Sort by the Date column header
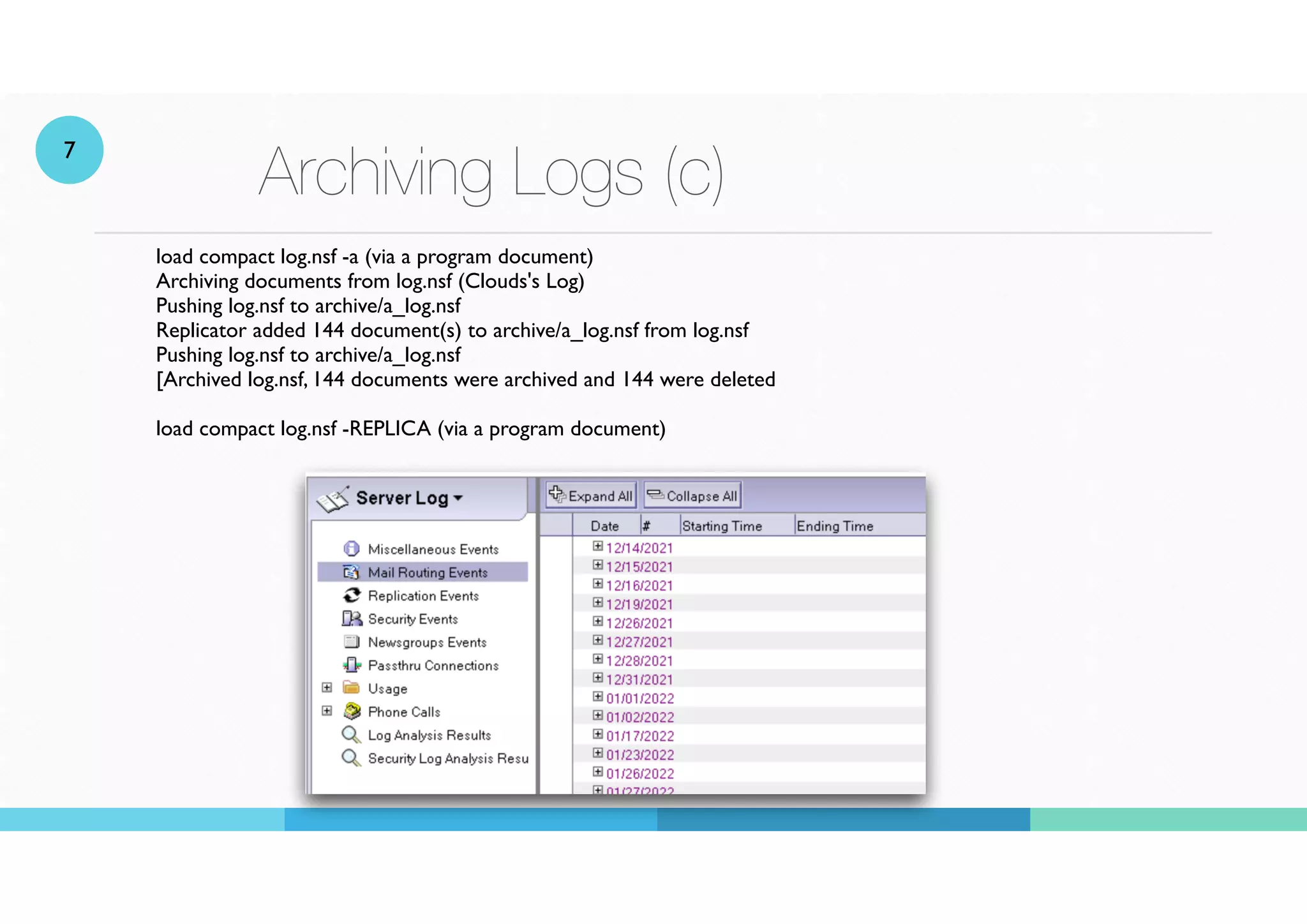 coord(606,526)
